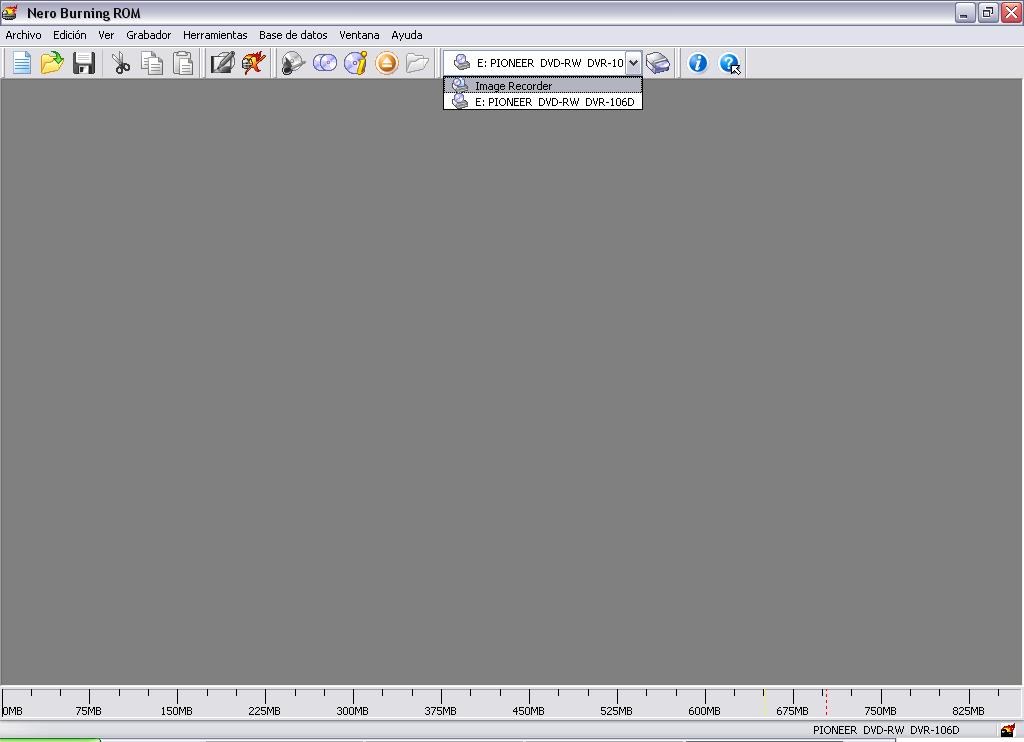Image resolution: width=1024 pixels, height=742 pixels.
Task: Open the Base de datos menu
Action: click(293, 35)
